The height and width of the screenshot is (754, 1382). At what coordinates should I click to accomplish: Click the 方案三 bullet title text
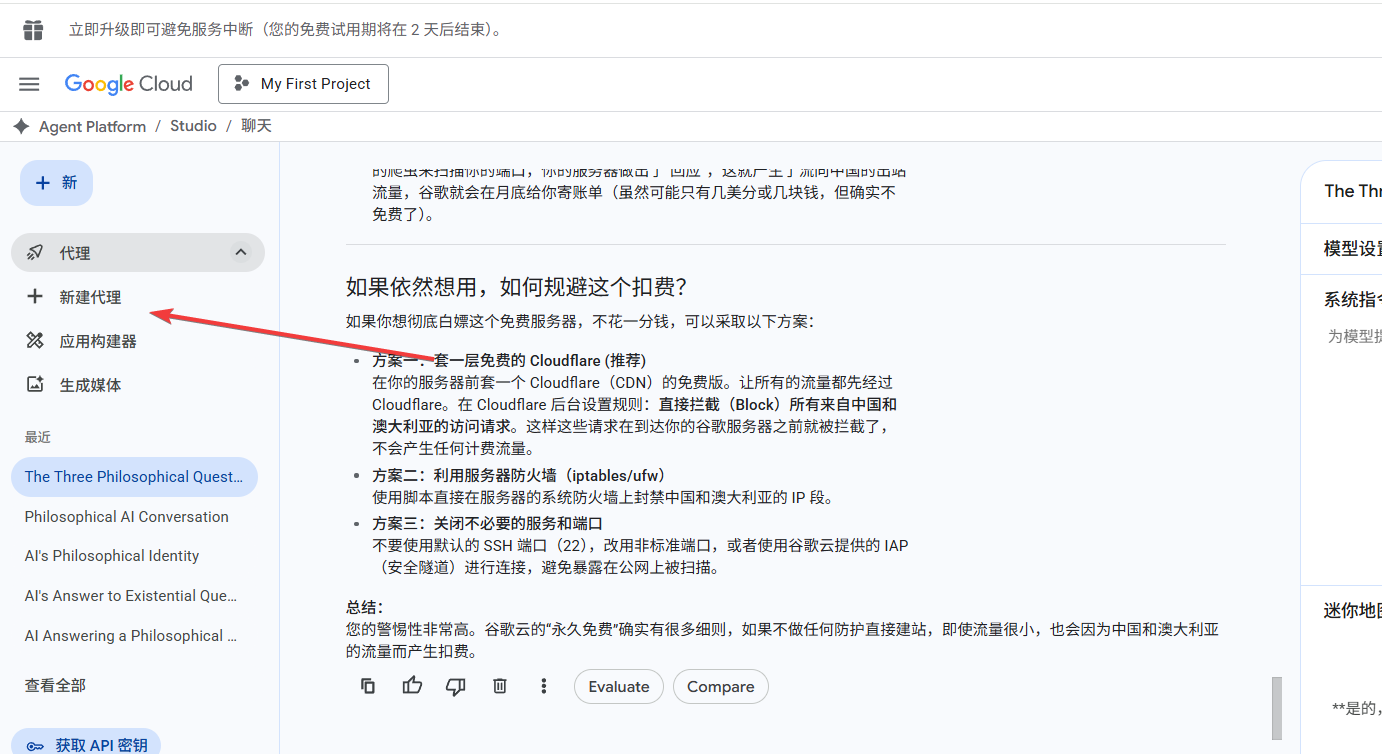point(488,524)
